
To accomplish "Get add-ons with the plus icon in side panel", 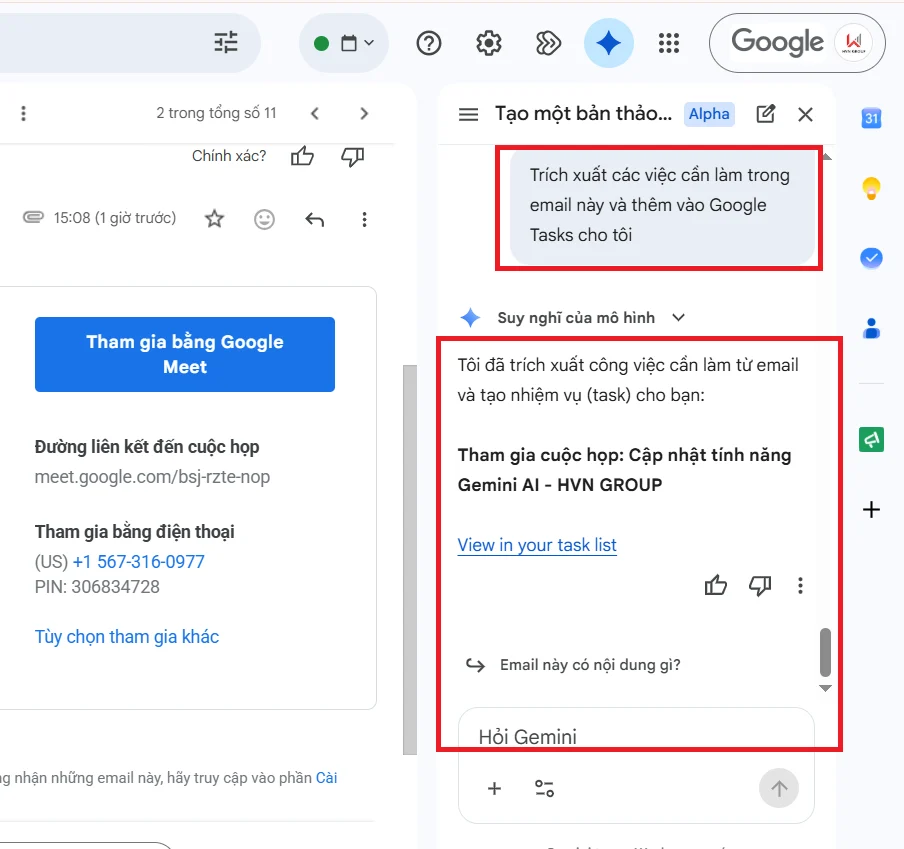I will 871,510.
